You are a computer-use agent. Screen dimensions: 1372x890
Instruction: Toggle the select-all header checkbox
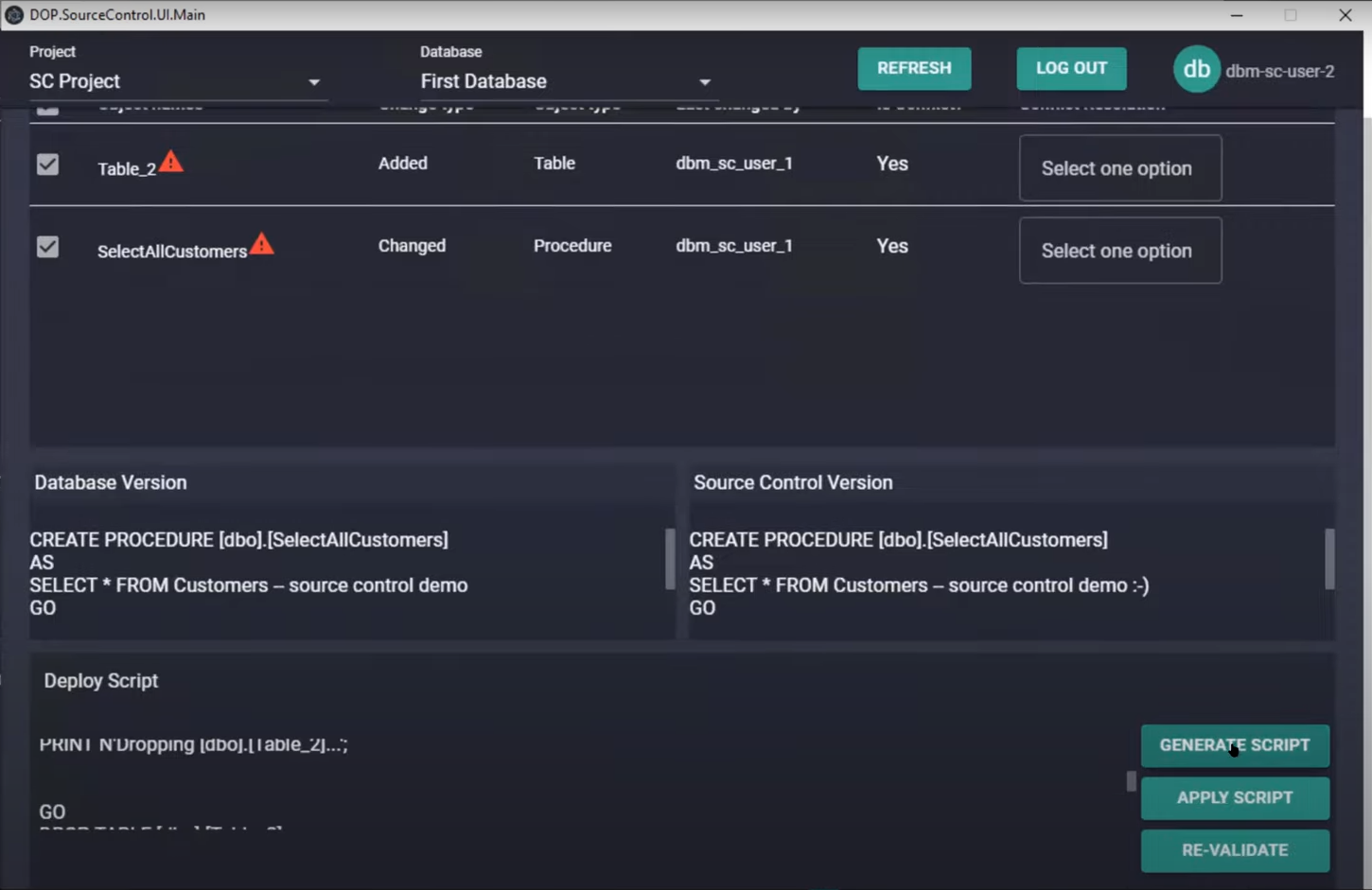[x=47, y=109]
